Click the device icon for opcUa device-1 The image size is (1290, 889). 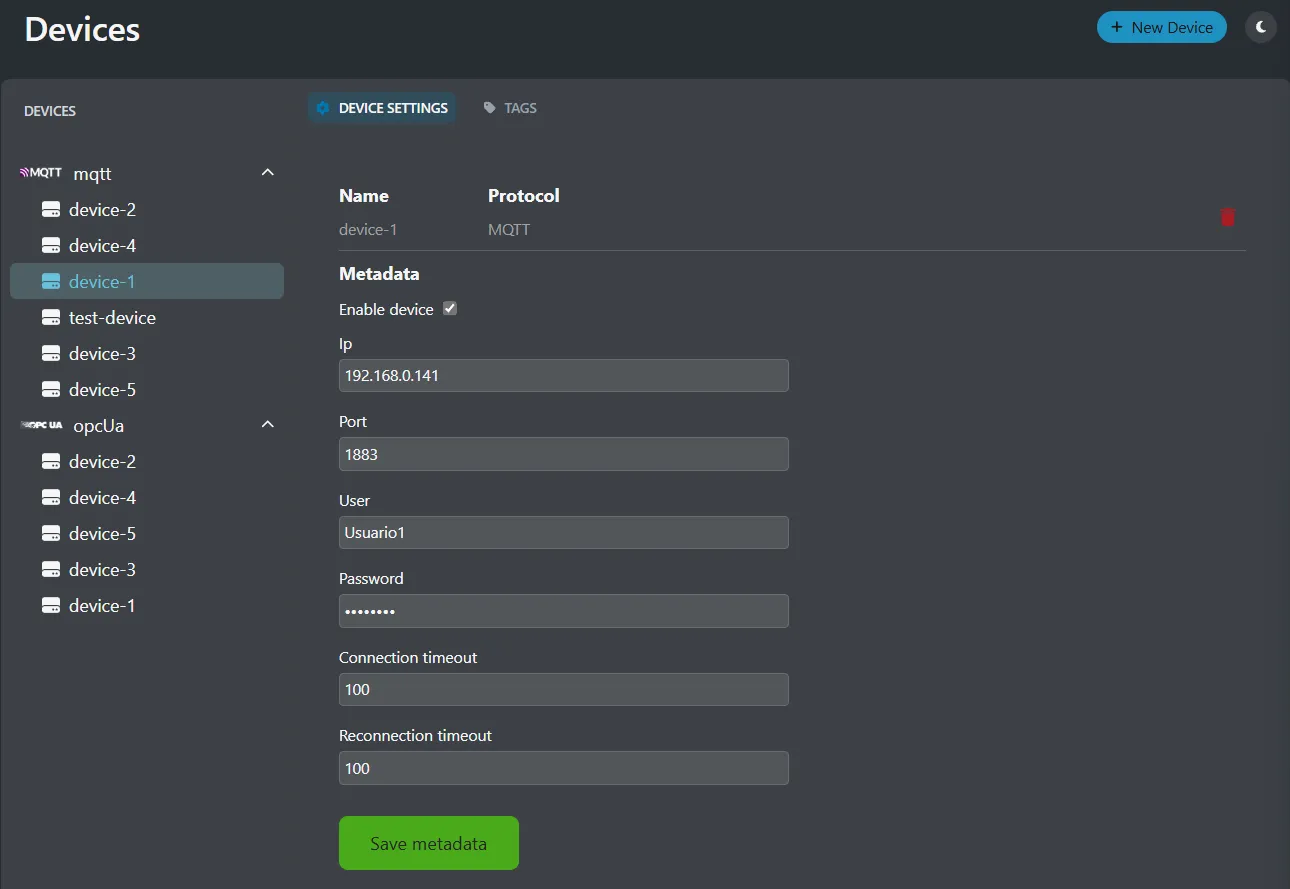pyautogui.click(x=51, y=606)
